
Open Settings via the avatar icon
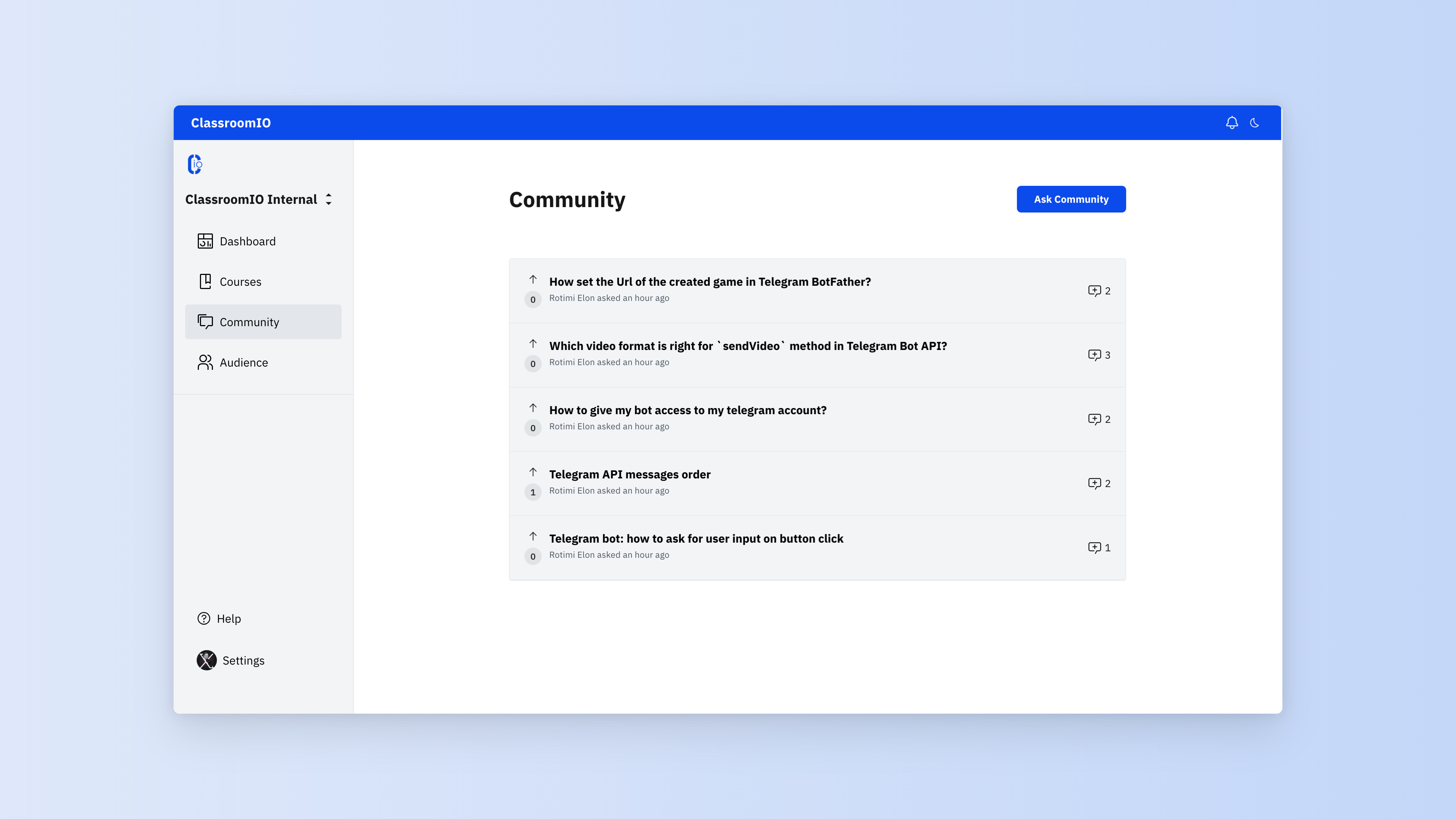point(206,660)
